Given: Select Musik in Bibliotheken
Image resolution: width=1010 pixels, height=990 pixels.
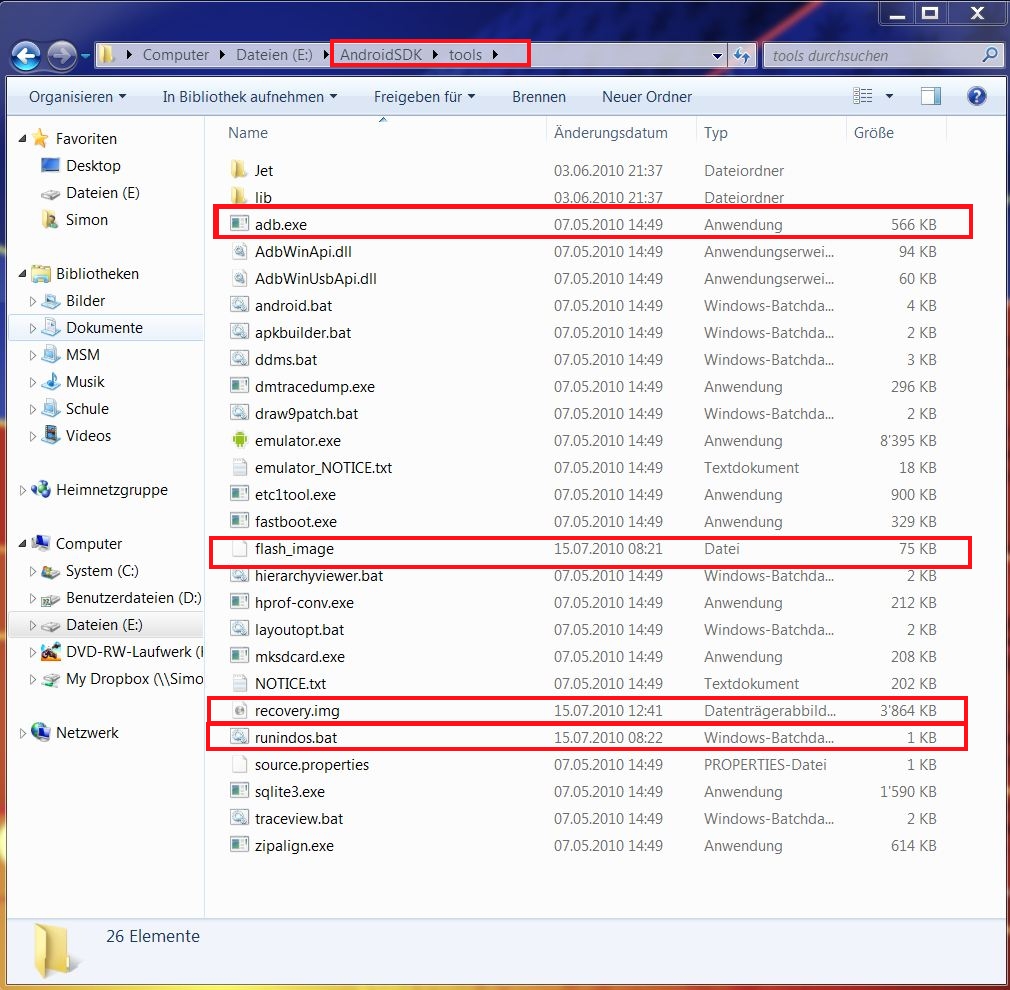Looking at the screenshot, I should tap(85, 382).
